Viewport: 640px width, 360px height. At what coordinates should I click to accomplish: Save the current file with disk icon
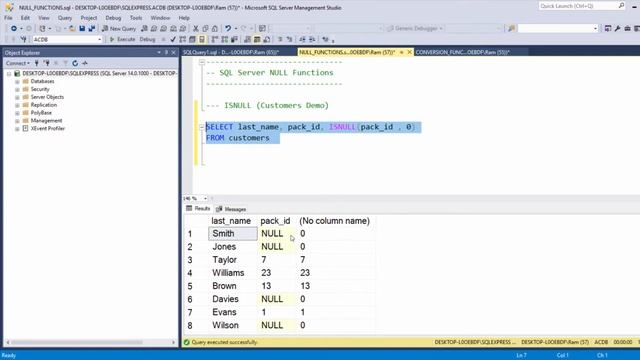tap(82, 29)
